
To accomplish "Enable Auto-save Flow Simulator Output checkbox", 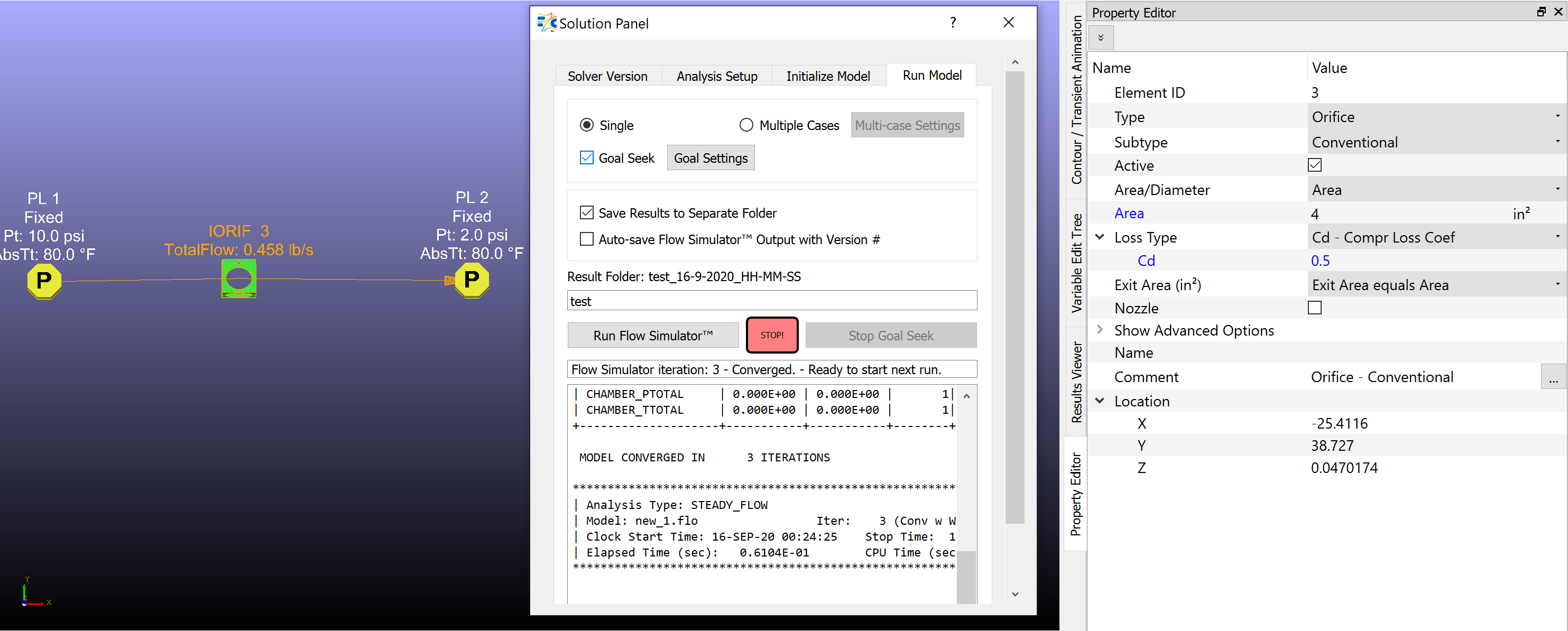I will (587, 239).
